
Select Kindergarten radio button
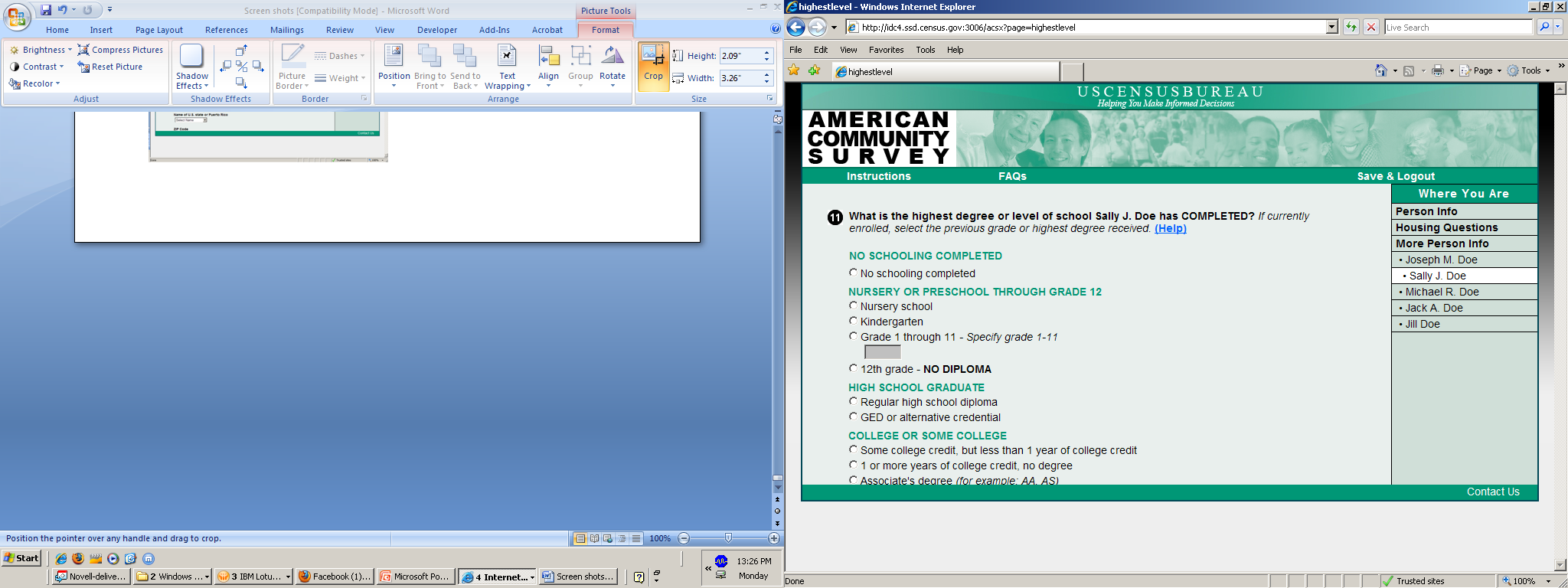853,321
